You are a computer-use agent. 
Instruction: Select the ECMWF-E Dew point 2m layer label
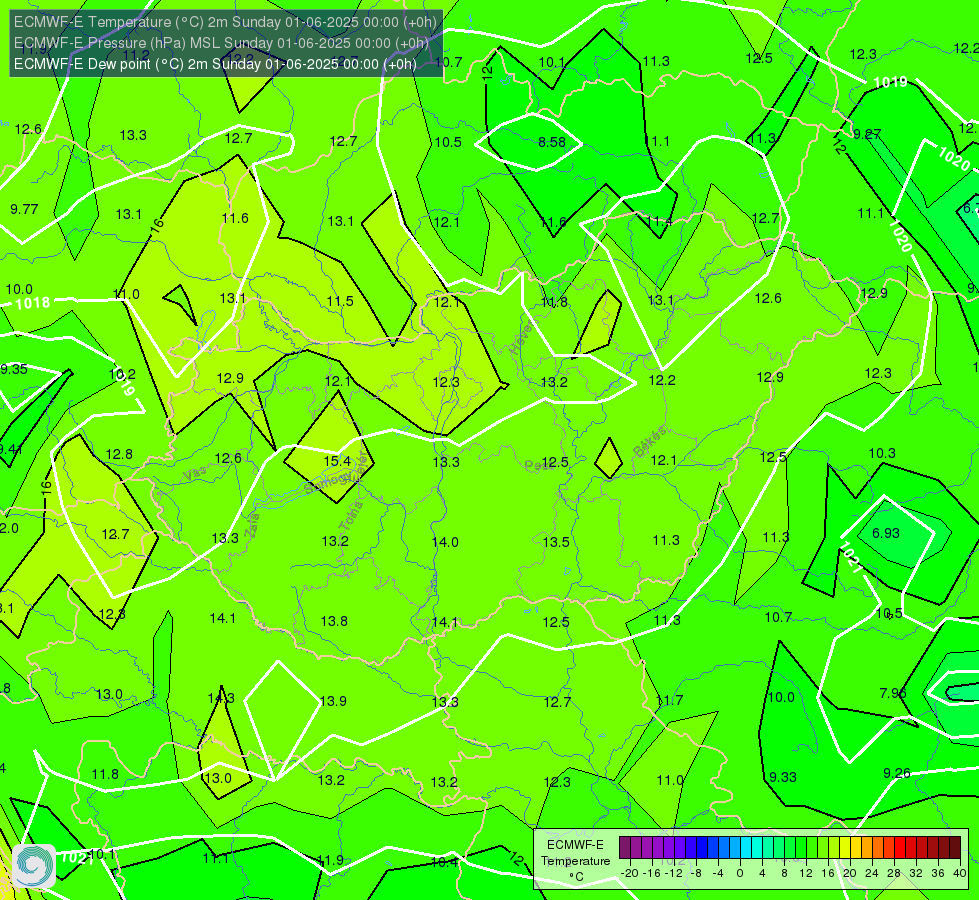click(x=215, y=64)
